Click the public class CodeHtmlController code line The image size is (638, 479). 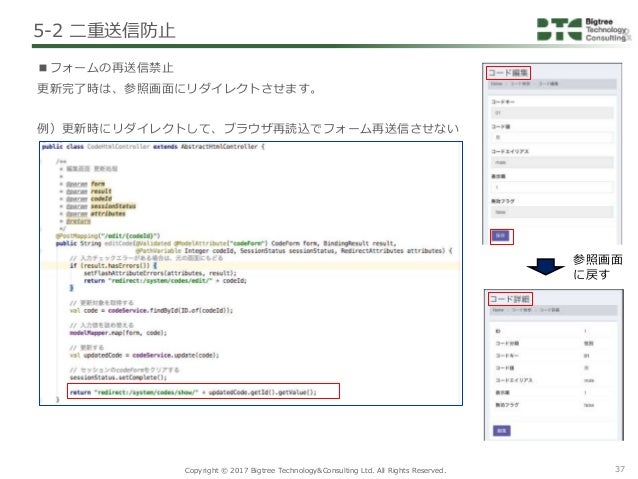153,147
